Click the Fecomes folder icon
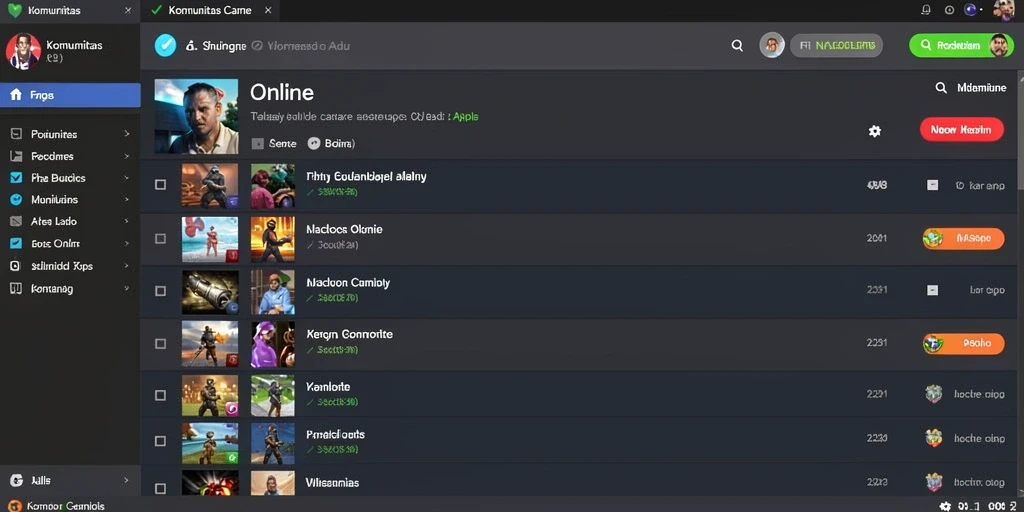1024x512 pixels. pos(16,156)
